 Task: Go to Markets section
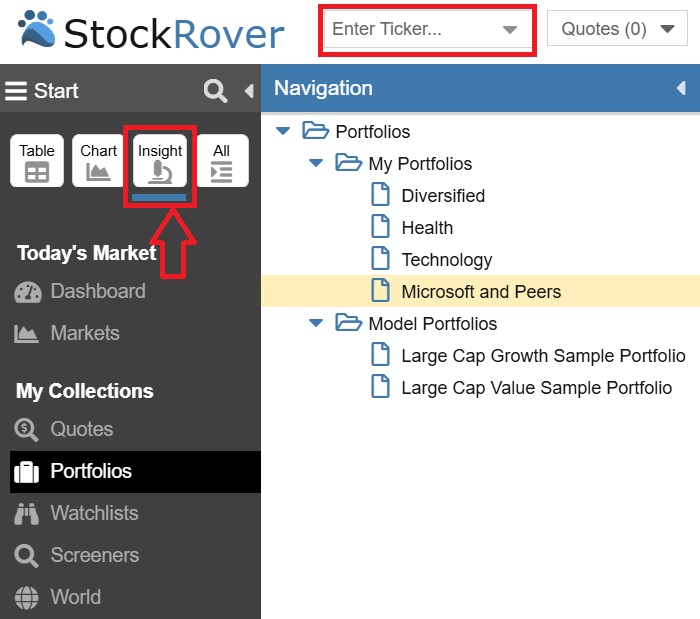(84, 333)
